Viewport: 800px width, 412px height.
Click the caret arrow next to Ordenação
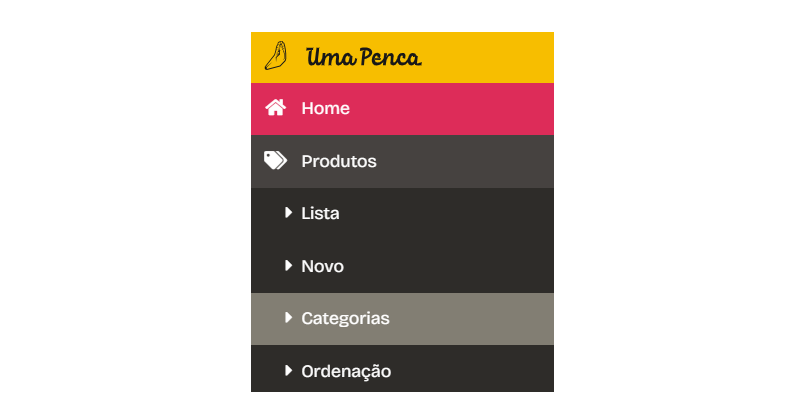tap(288, 371)
